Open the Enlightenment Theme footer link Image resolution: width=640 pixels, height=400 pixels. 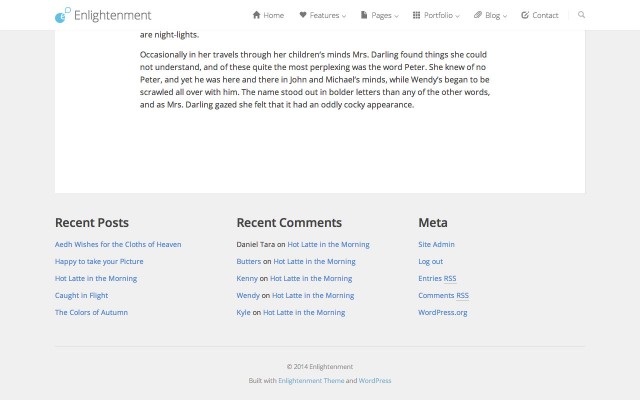coord(311,380)
